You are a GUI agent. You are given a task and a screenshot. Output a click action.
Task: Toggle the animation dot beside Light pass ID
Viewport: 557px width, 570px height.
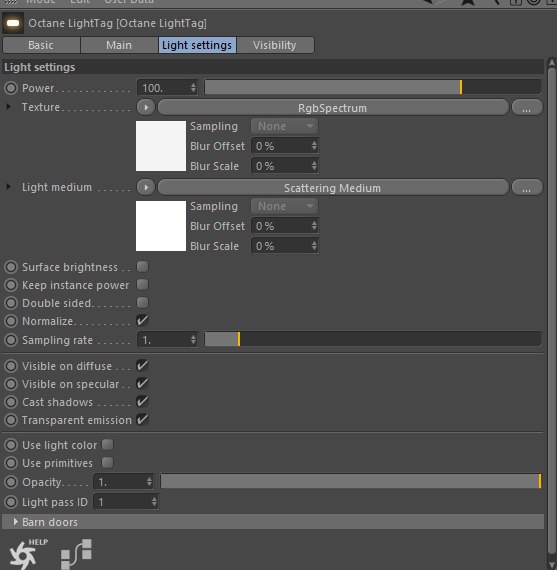[x=11, y=502]
